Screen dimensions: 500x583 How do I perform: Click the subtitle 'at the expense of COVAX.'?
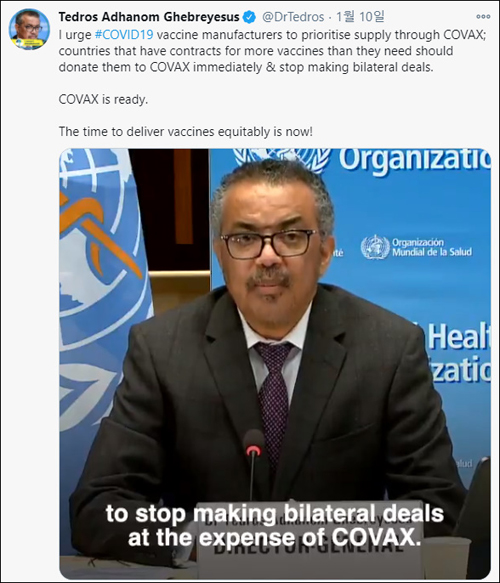(275, 537)
